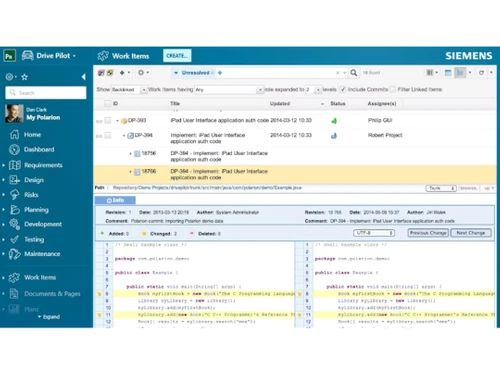Click the Previous Change button

(428, 233)
